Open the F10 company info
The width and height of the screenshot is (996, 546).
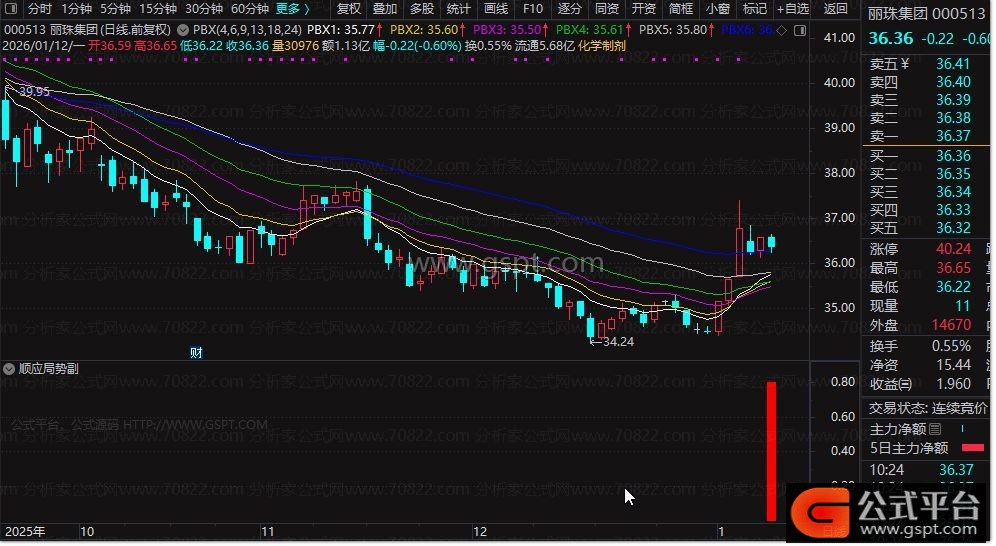coord(533,9)
